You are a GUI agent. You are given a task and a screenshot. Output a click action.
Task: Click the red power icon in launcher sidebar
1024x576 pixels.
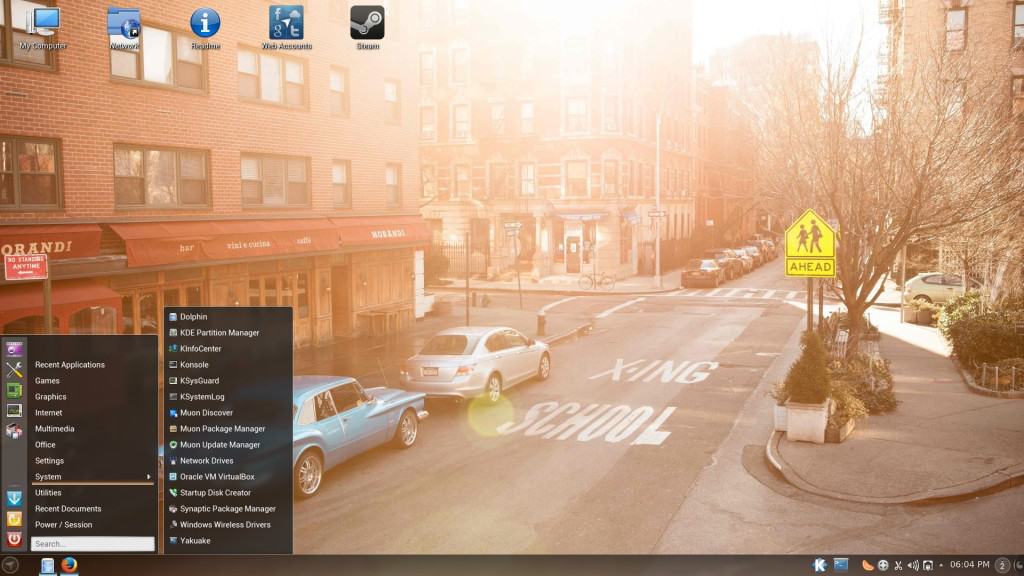(14, 539)
